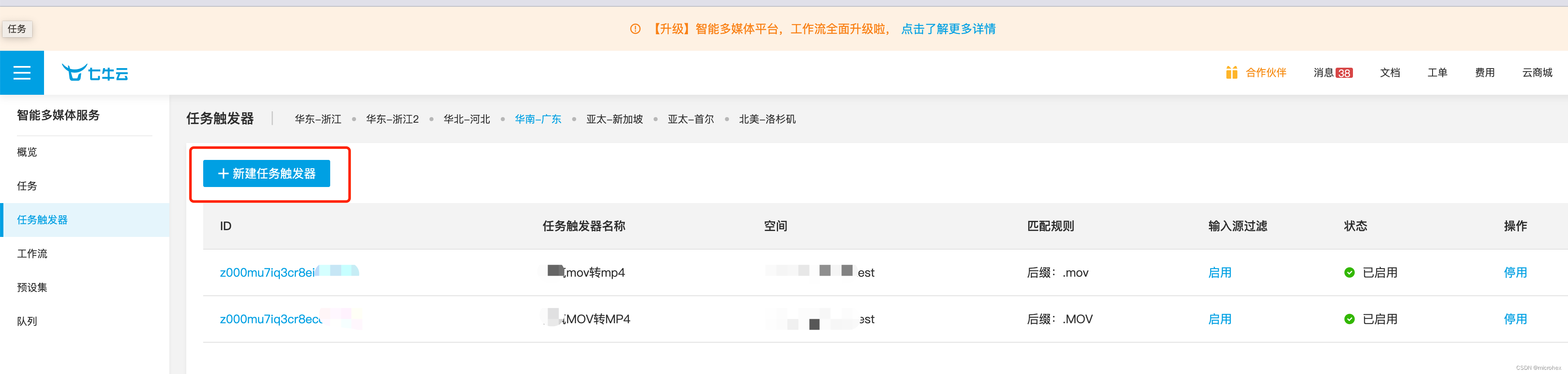Switch to the 华北-河北 region tab
The height and width of the screenshot is (374, 1568).
coord(466,119)
